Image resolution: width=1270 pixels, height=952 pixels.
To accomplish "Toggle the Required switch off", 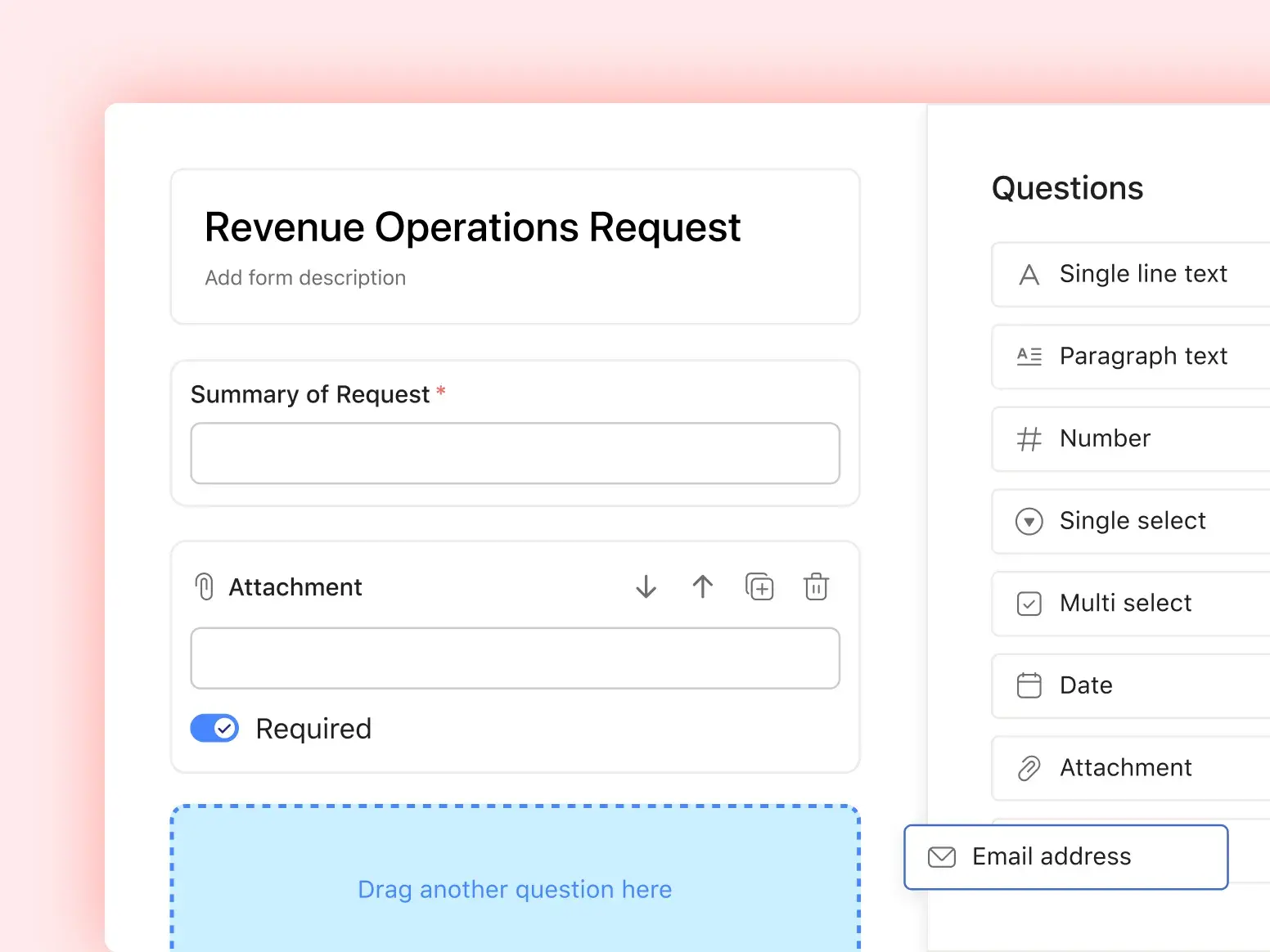I will 214,728.
